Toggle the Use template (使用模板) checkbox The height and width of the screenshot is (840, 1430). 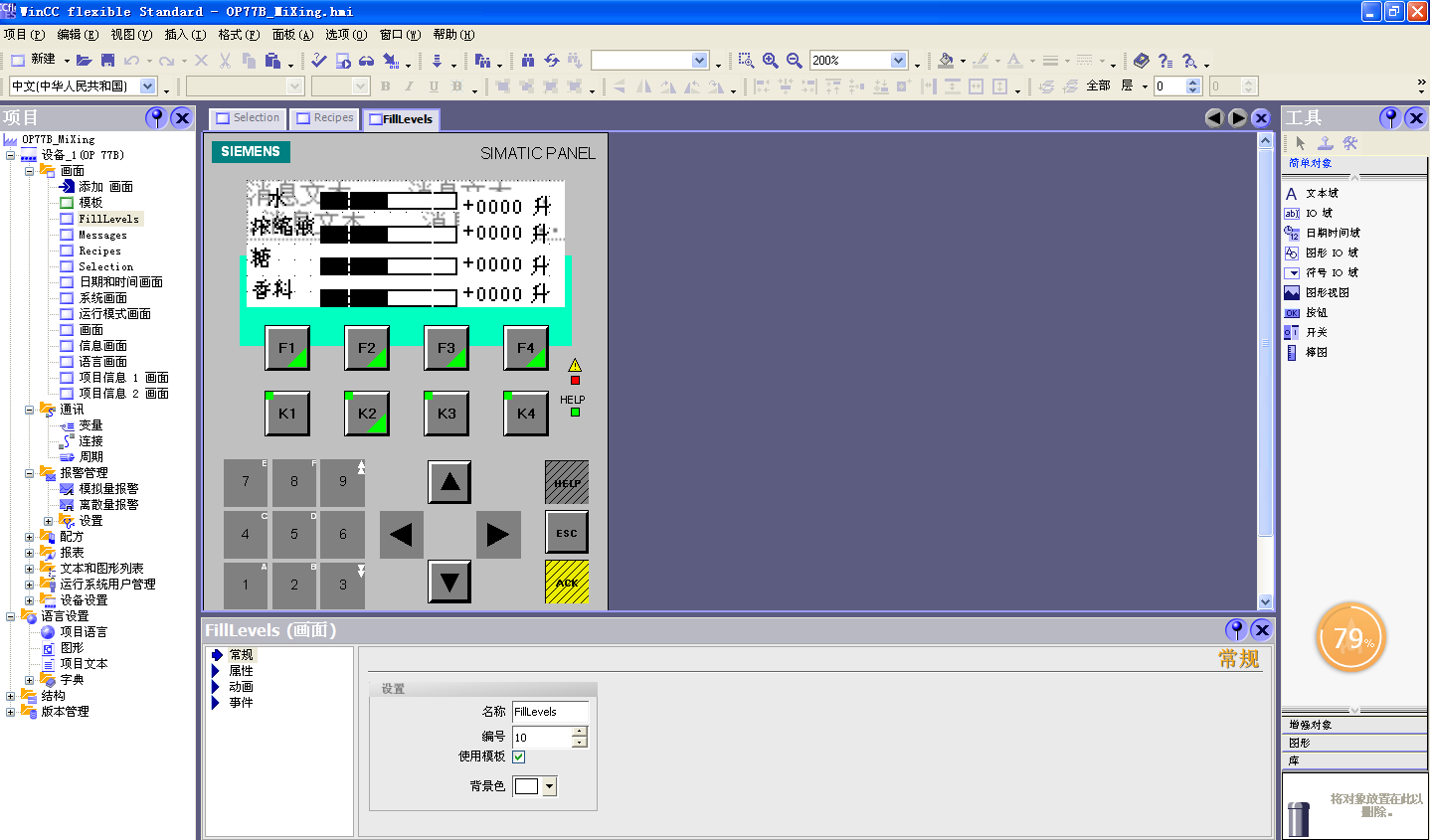coord(519,756)
